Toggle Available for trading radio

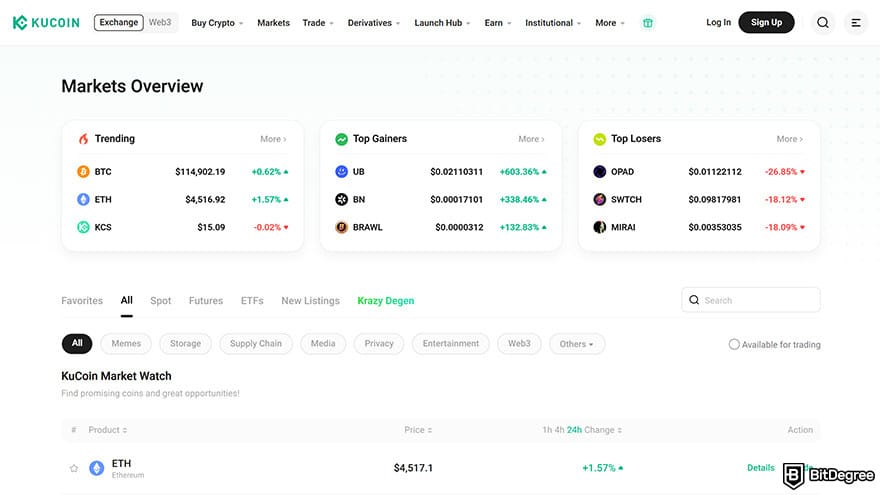(x=734, y=344)
